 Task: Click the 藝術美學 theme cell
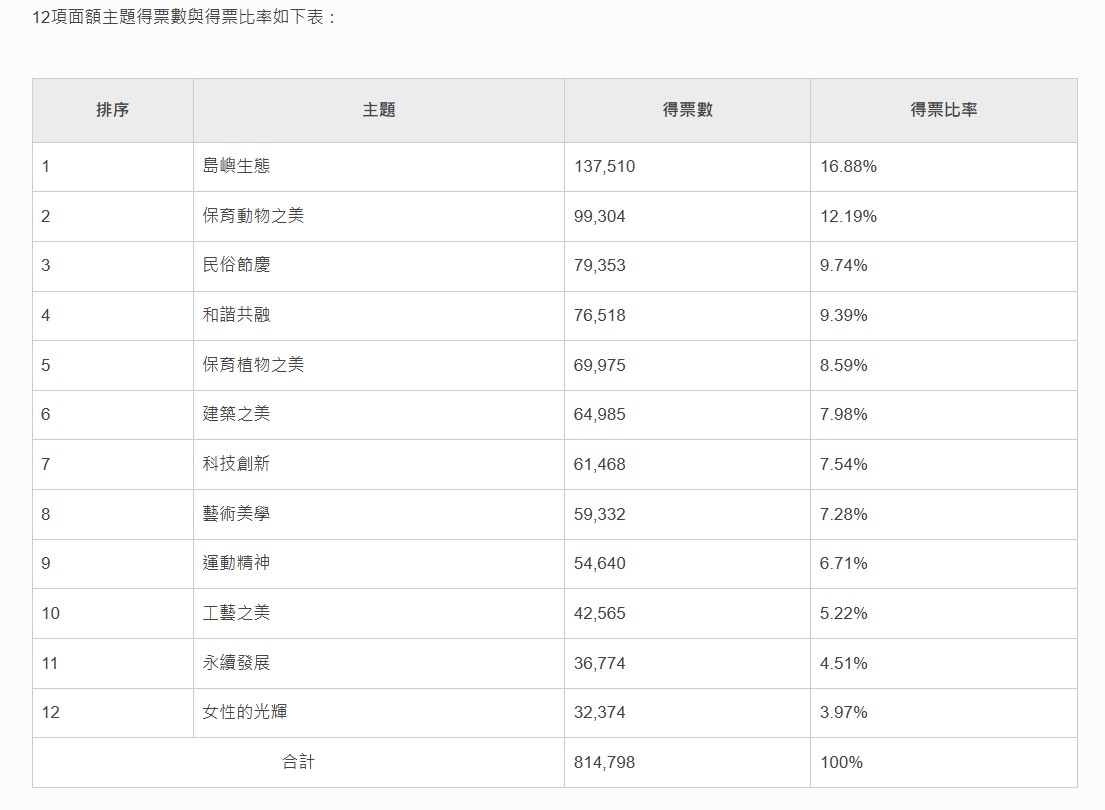coord(236,514)
